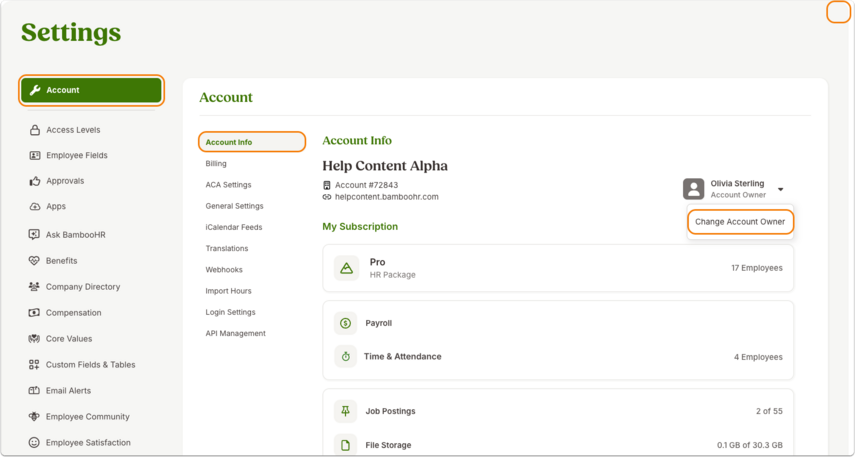Click the mountain icon on Pro package
855x457 pixels.
pyautogui.click(x=346, y=268)
